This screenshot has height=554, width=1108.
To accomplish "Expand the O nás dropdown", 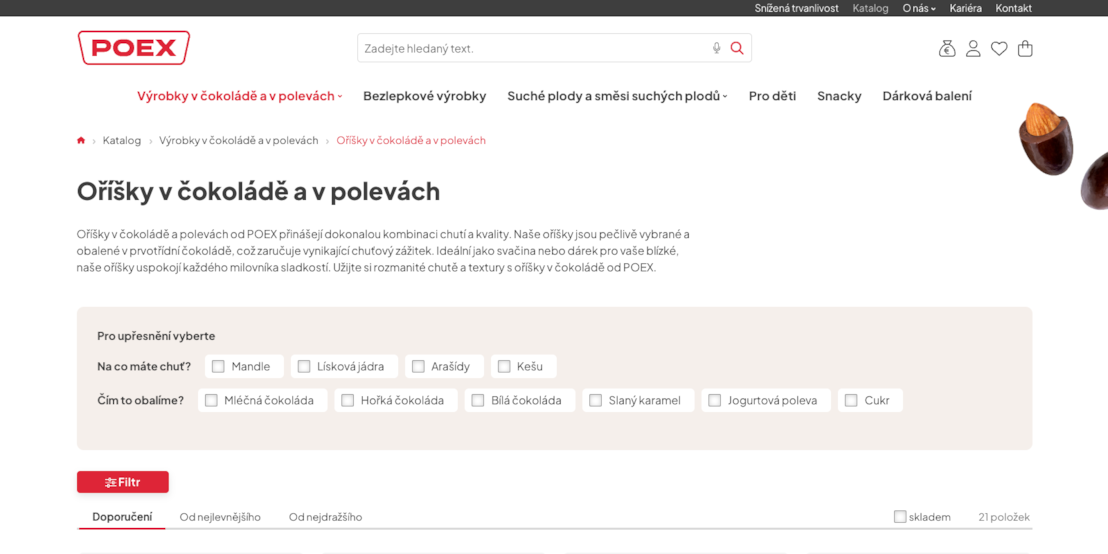I will [919, 8].
